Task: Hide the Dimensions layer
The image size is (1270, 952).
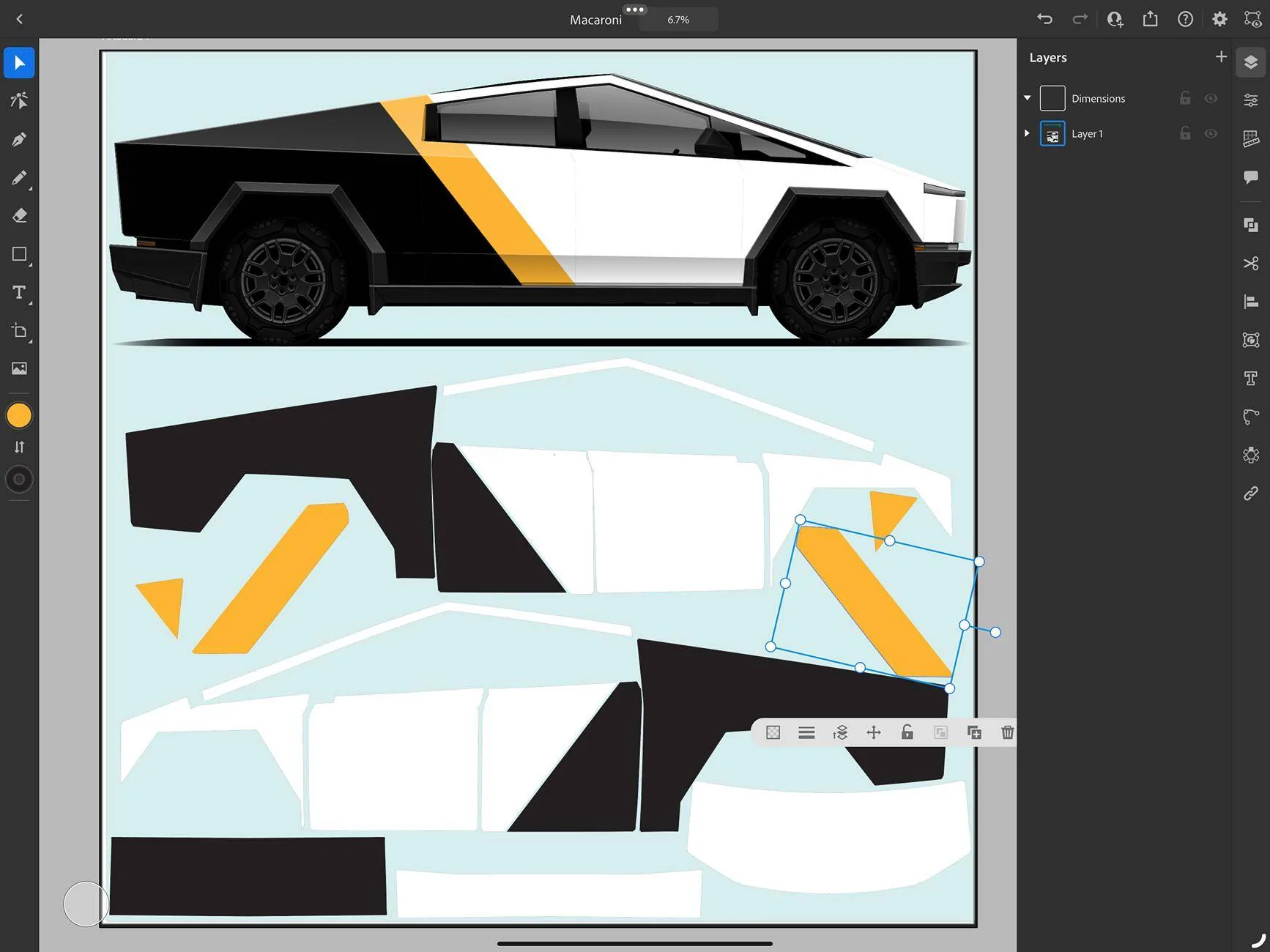Action: (1211, 98)
